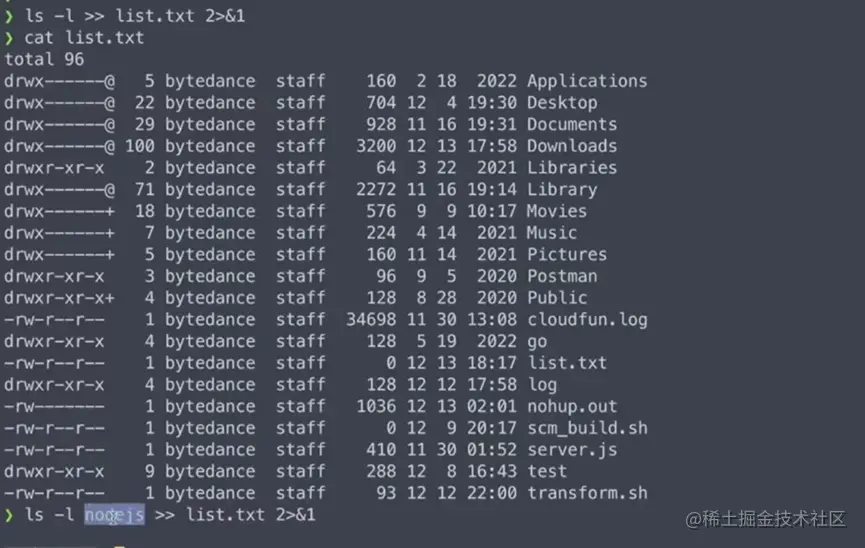Select the transform.sh file name
865x548 pixels.
coord(587,493)
